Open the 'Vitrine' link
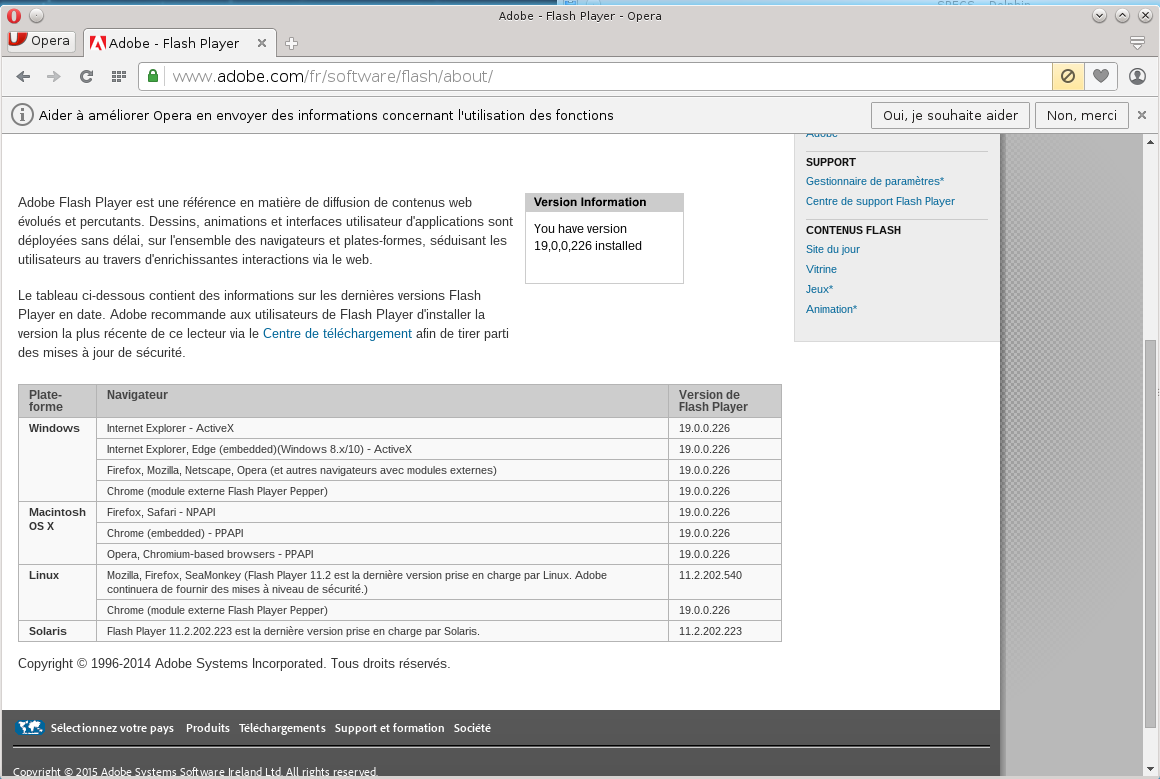 click(x=821, y=269)
